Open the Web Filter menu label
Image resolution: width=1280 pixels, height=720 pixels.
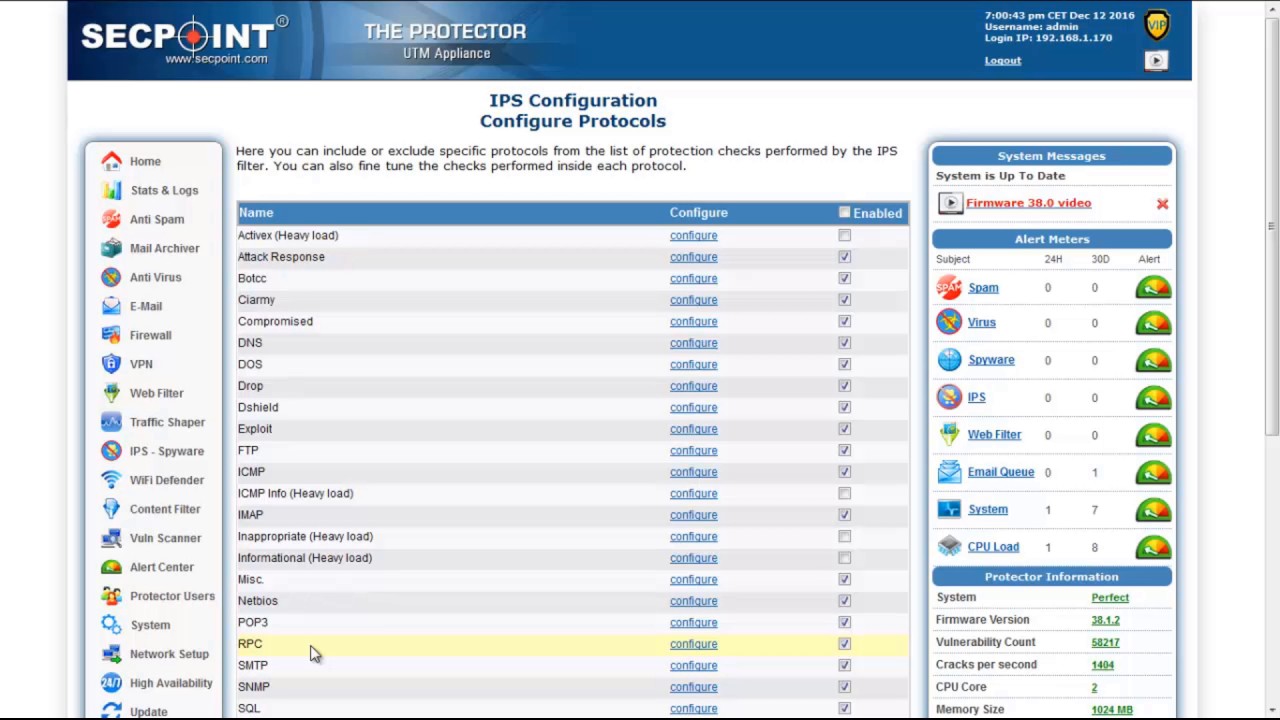156,393
